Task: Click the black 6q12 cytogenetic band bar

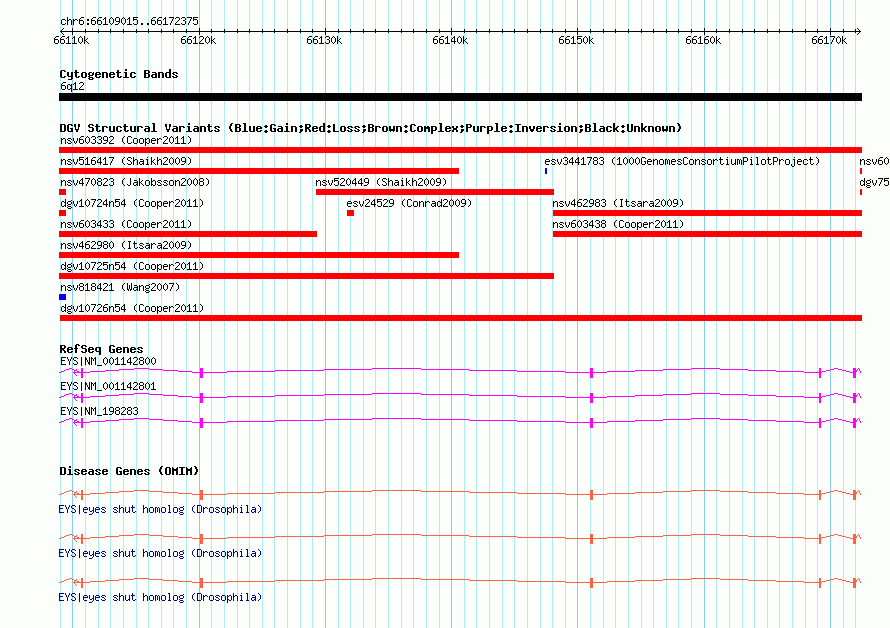Action: [x=460, y=97]
